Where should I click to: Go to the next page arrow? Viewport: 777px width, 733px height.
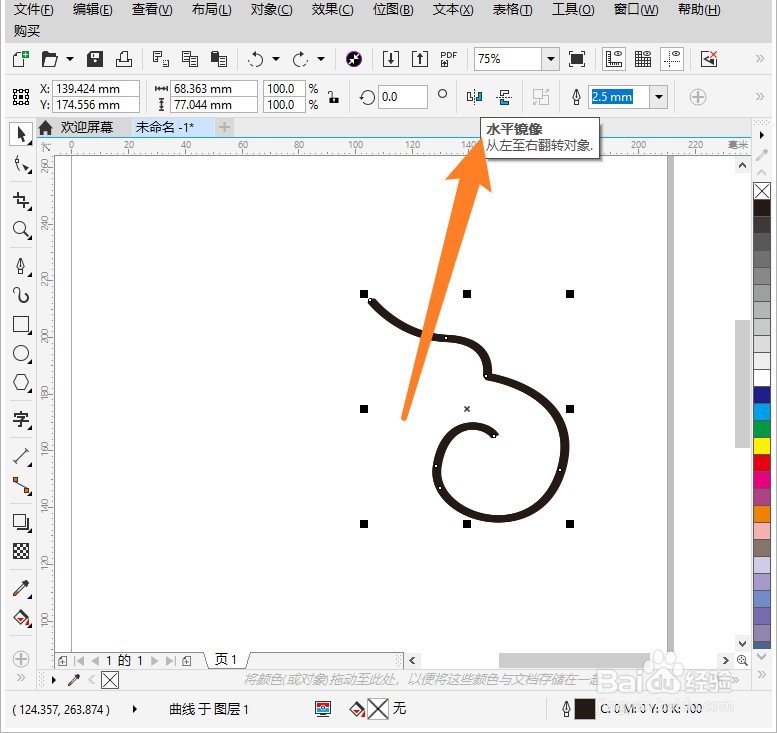pos(155,661)
